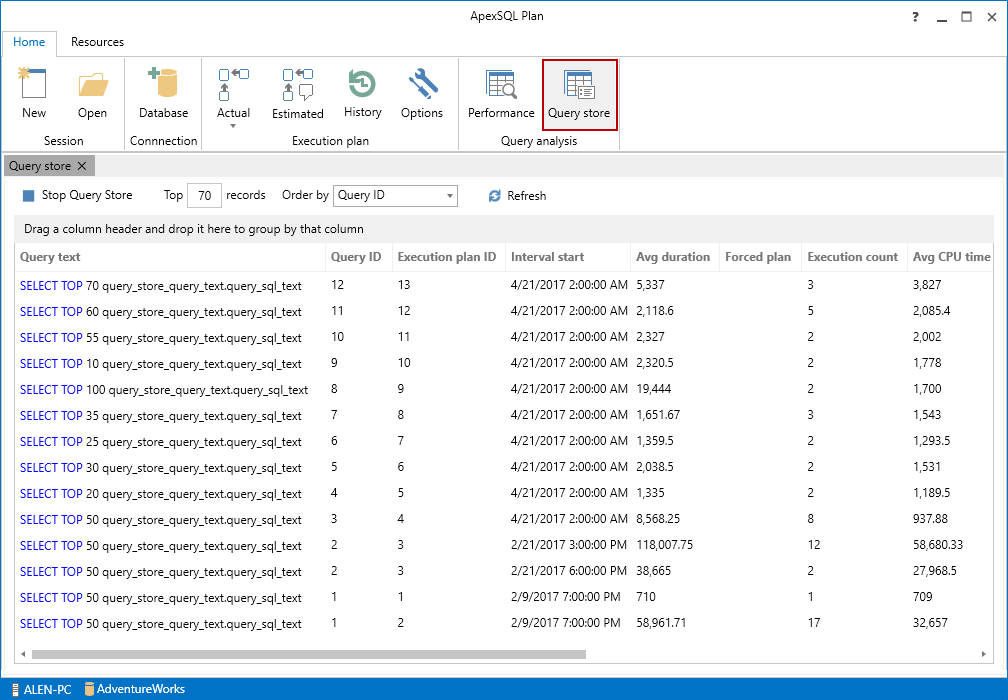
Task: Expand the Actual plan dropdown arrow
Action: point(233,126)
